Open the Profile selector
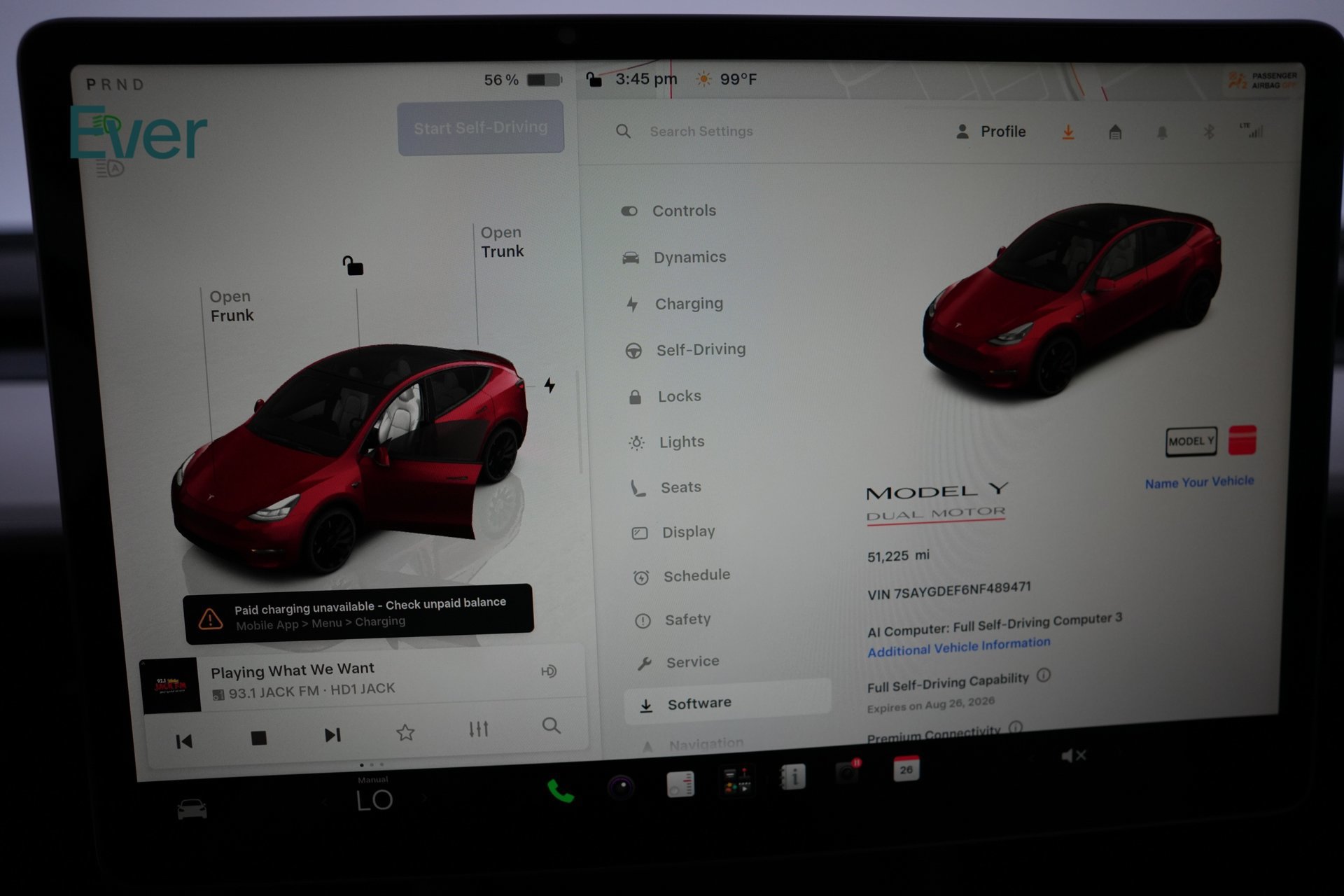 [x=990, y=132]
